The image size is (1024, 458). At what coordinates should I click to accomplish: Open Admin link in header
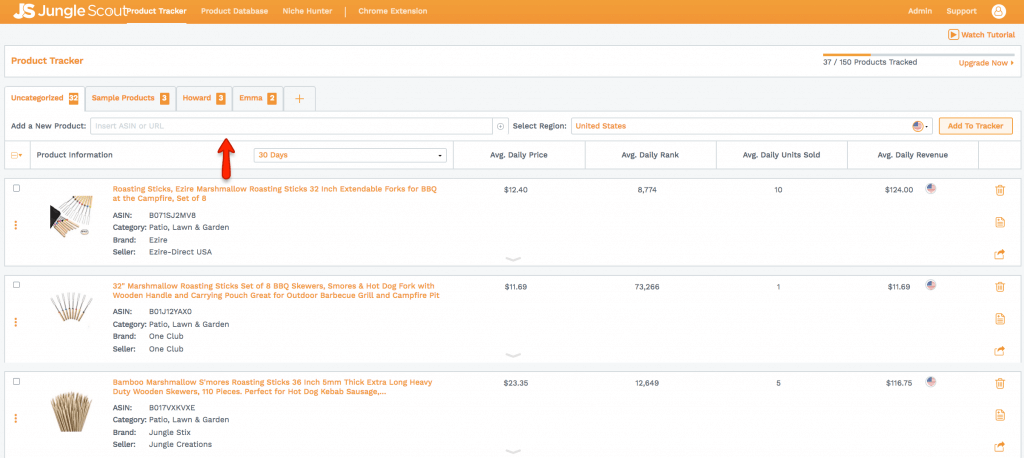pos(920,11)
